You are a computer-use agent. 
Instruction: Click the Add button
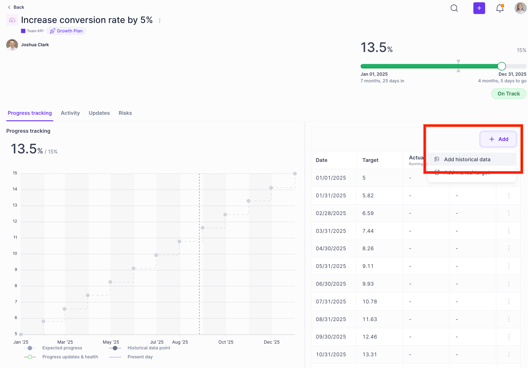tap(498, 139)
